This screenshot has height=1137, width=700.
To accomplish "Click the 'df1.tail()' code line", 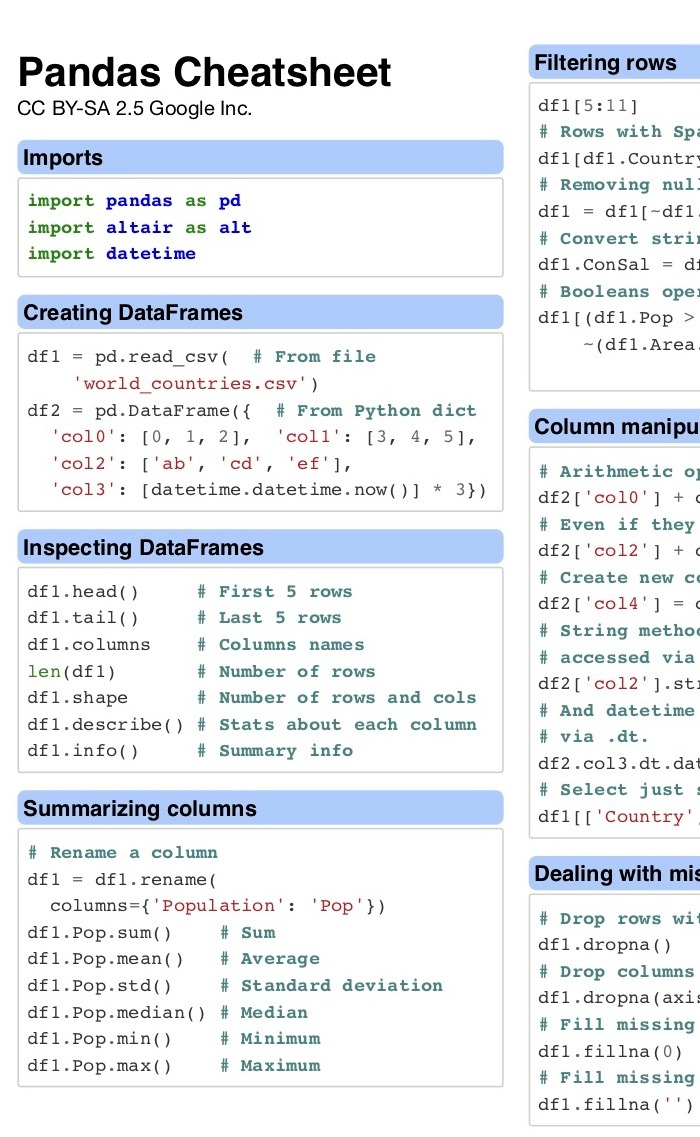I will point(83,618).
